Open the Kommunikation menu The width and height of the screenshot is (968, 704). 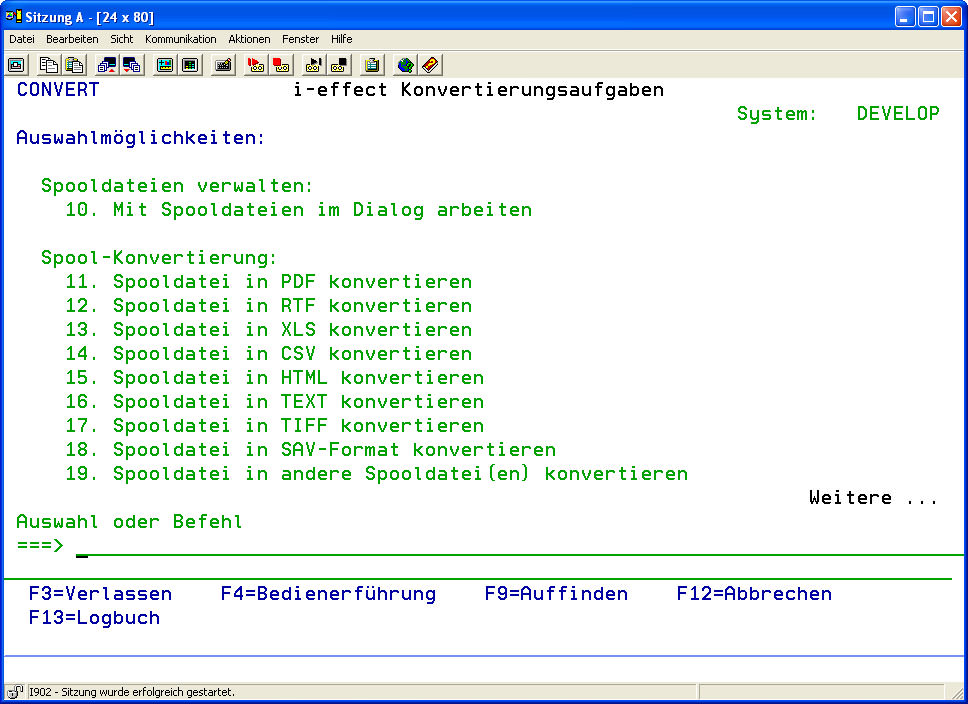181,39
